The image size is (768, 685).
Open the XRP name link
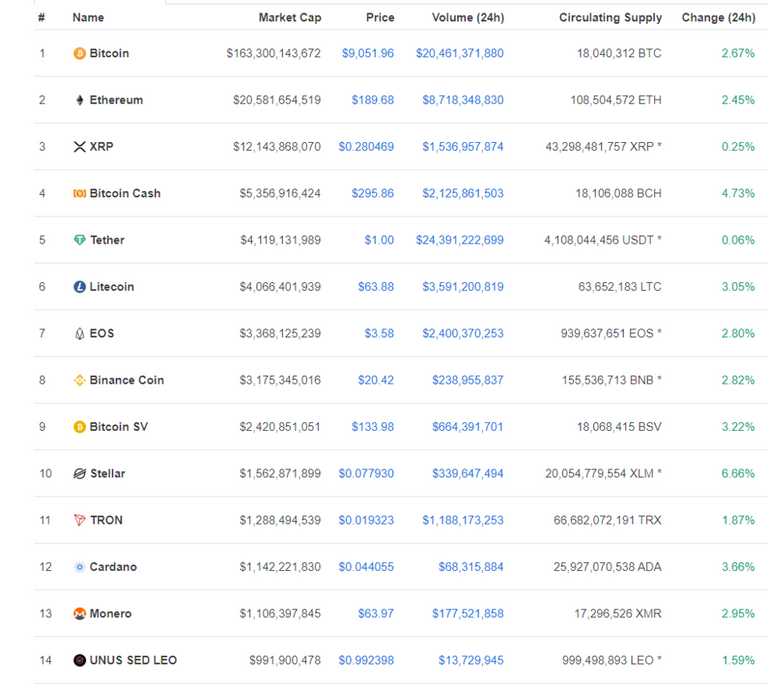101,147
